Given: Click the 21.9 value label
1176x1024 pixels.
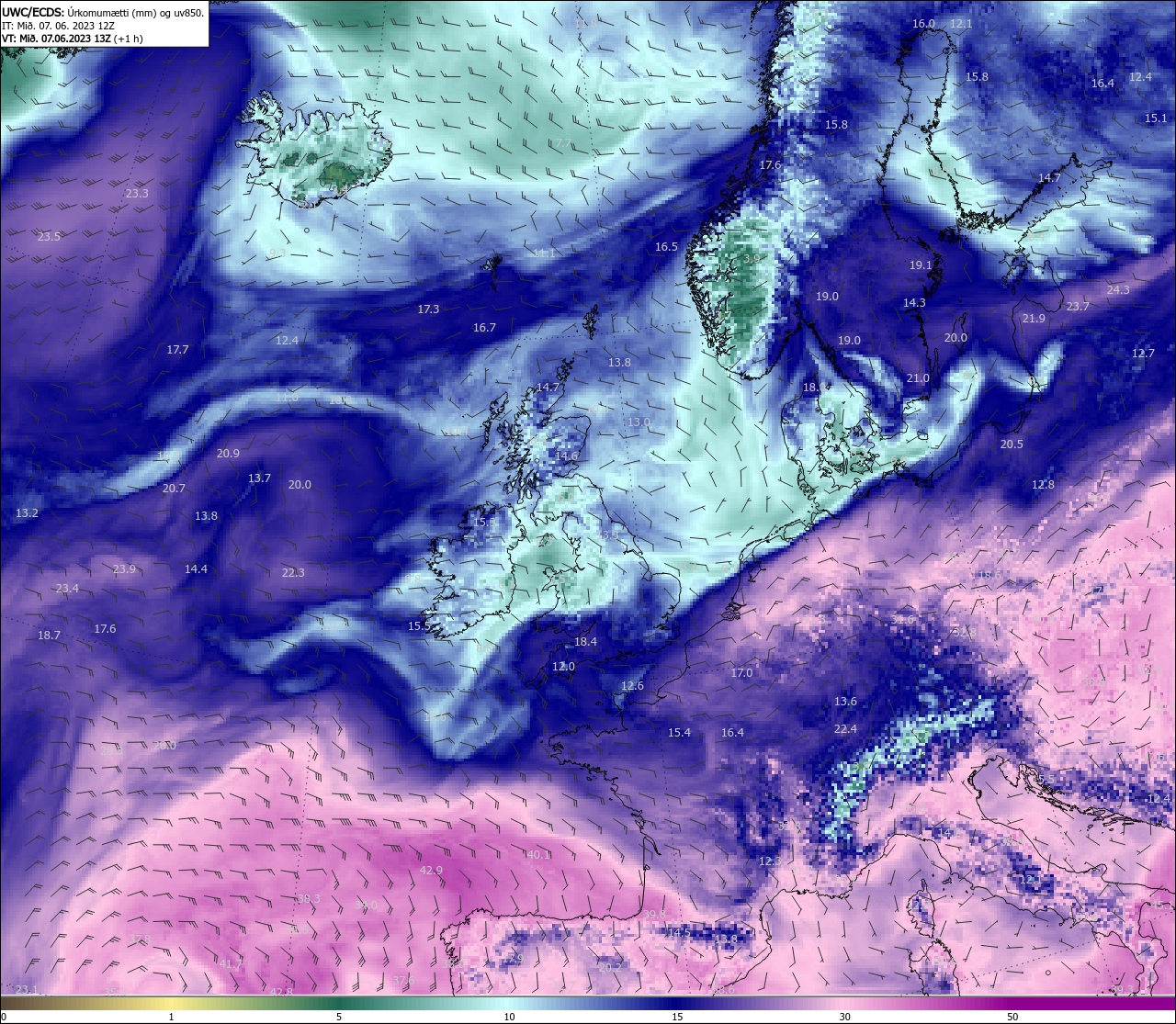Looking at the screenshot, I should pos(1034,318).
